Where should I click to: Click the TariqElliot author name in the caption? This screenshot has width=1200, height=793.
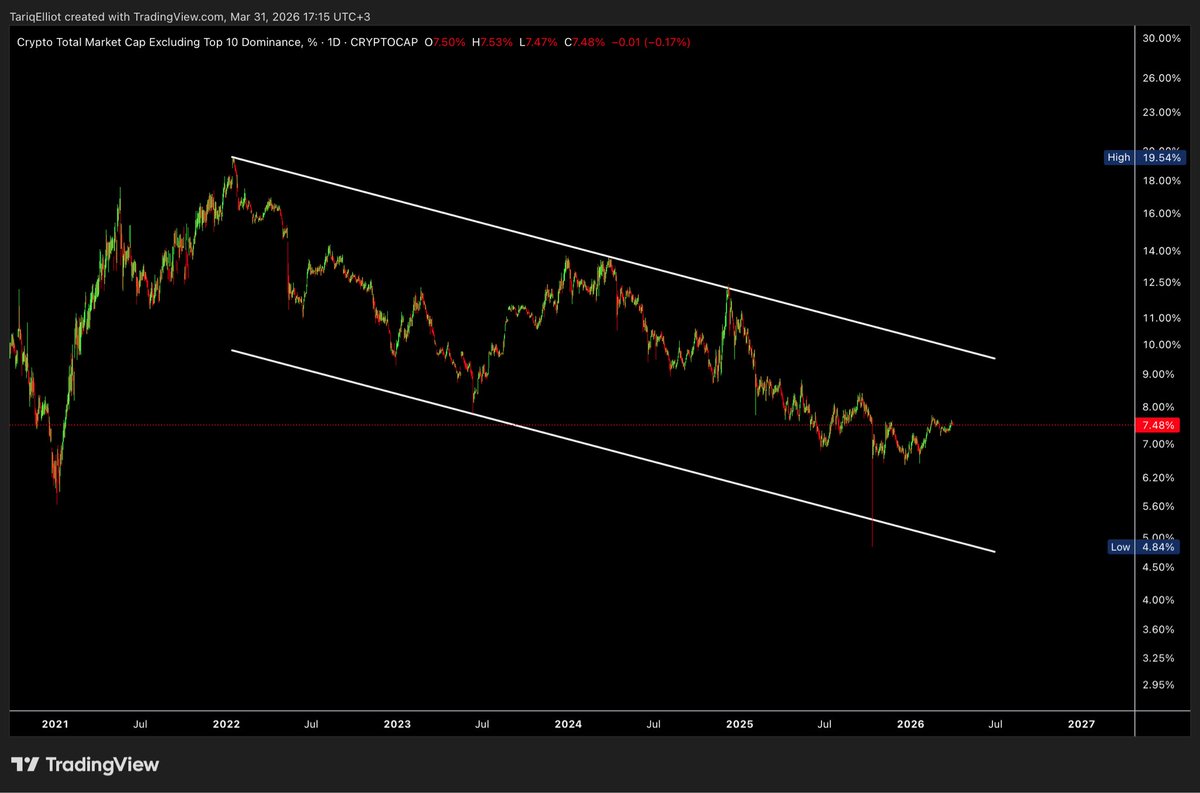tap(36, 17)
